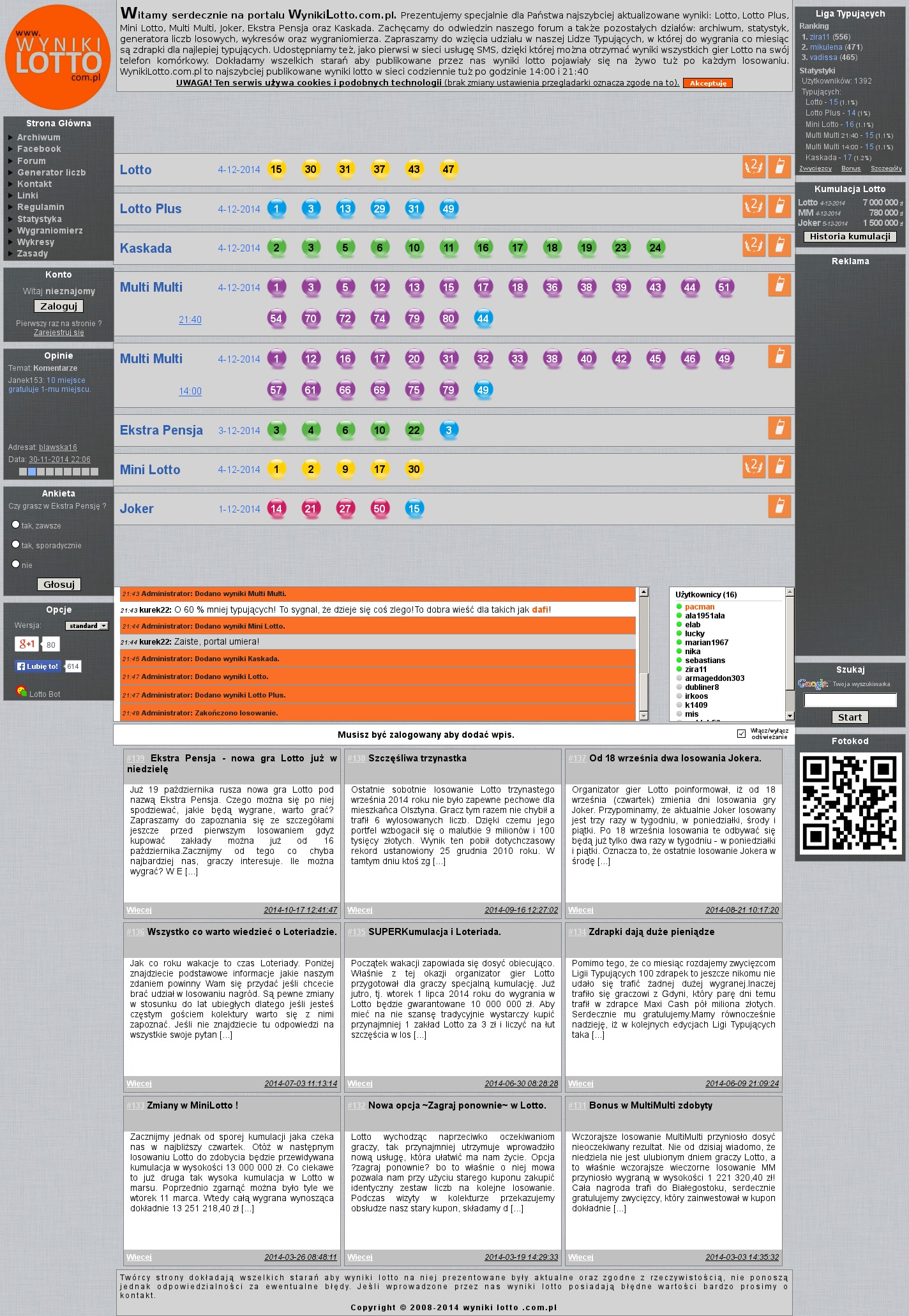
Task: Open the Wersja 'standard' dropdown
Action: (87, 626)
